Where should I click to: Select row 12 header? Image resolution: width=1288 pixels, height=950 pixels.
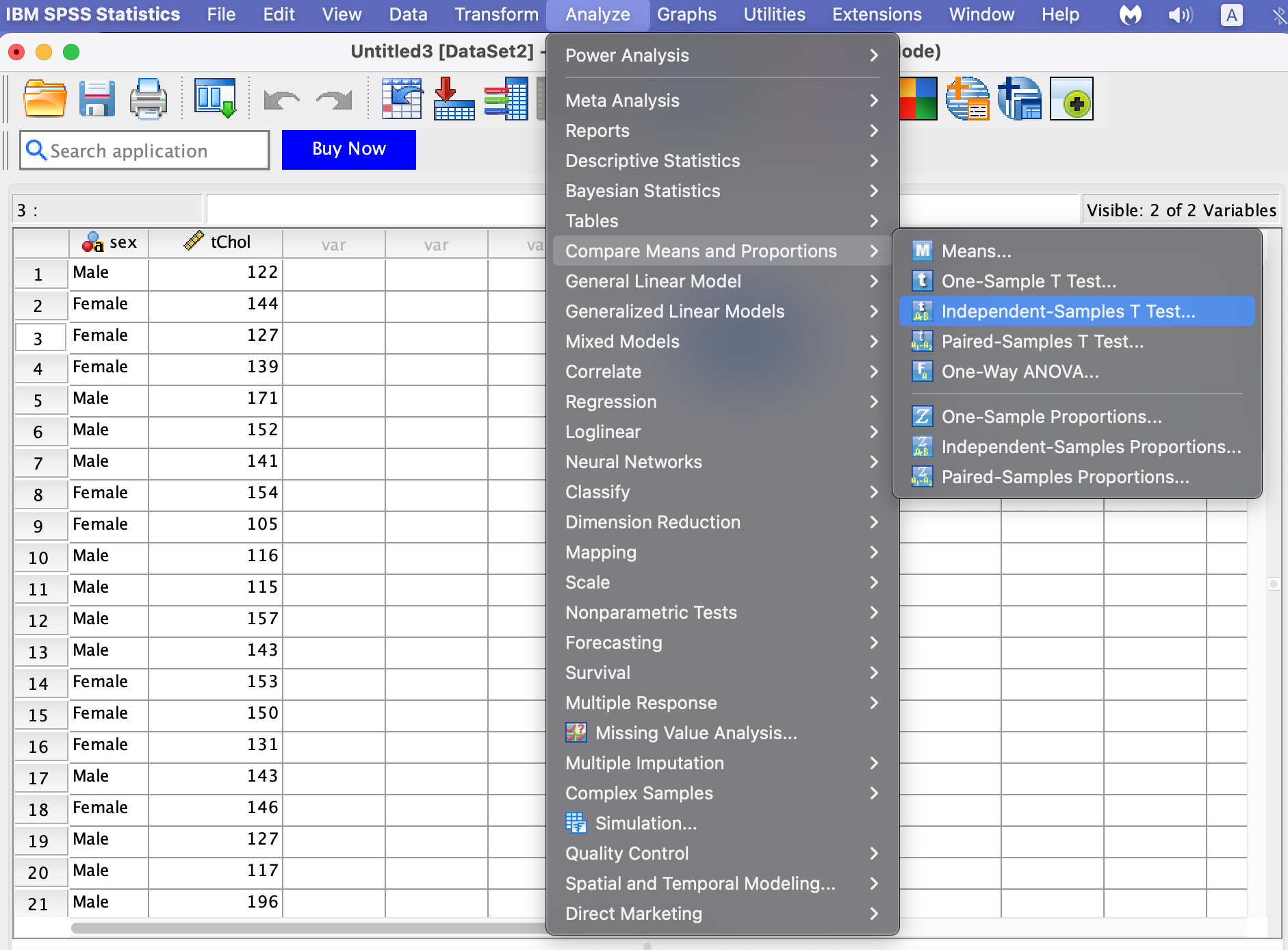(40, 620)
